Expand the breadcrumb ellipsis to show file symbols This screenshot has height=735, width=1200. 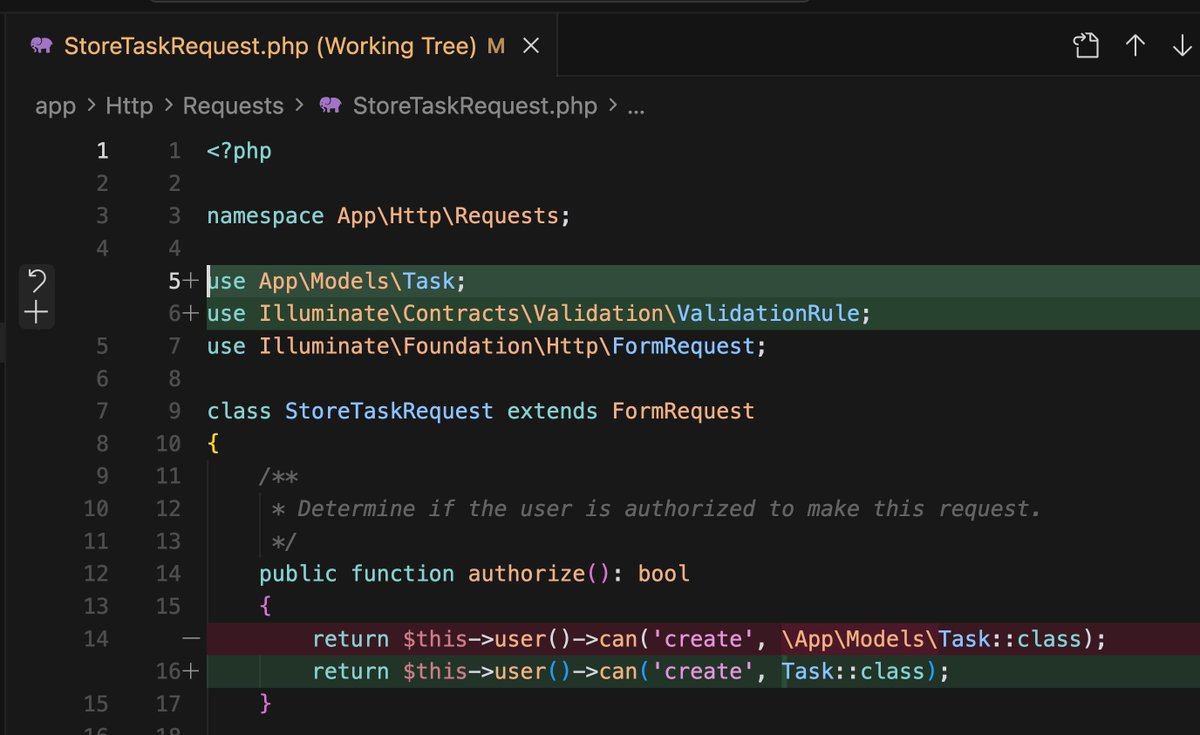(635, 105)
